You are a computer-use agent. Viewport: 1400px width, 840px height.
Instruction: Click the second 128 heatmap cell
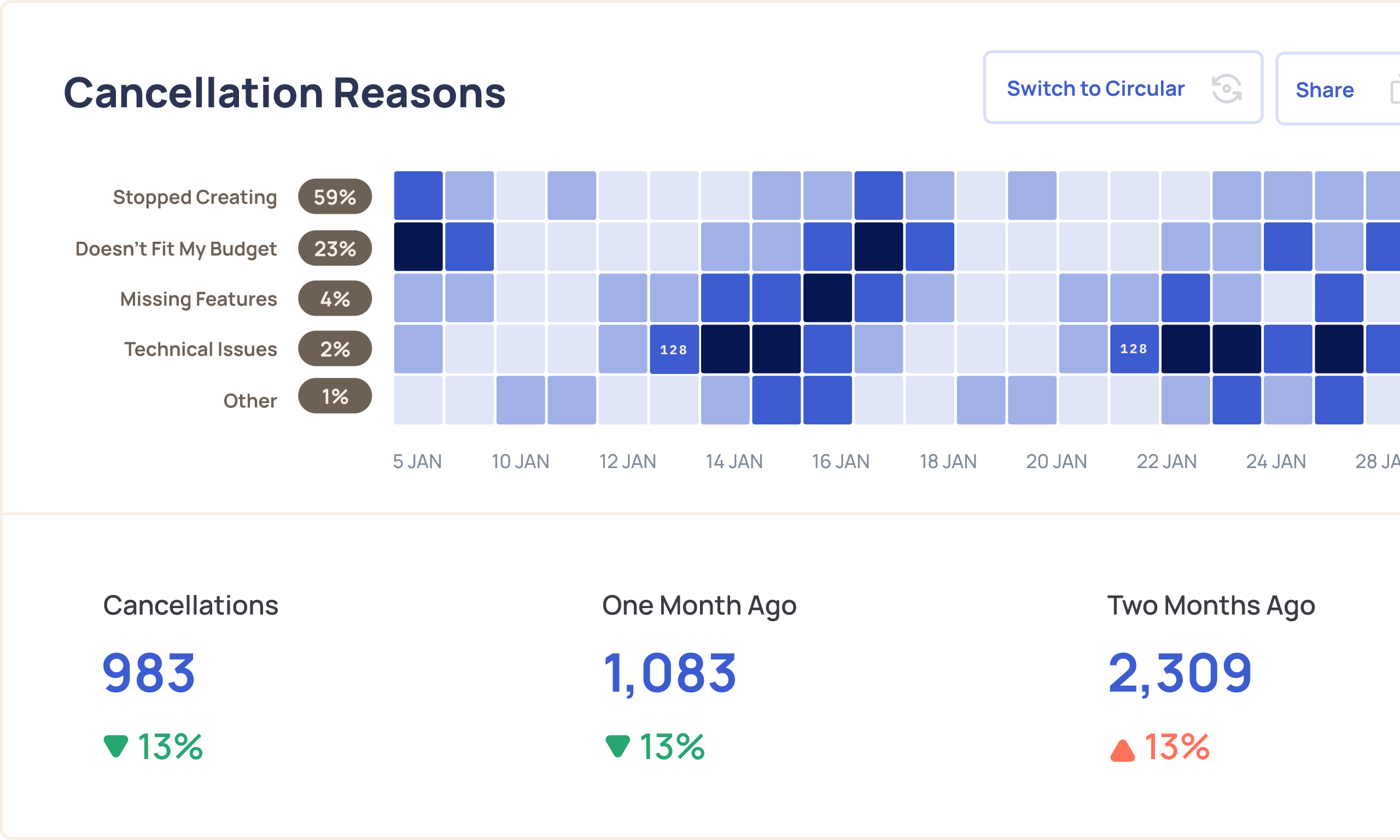(1135, 349)
